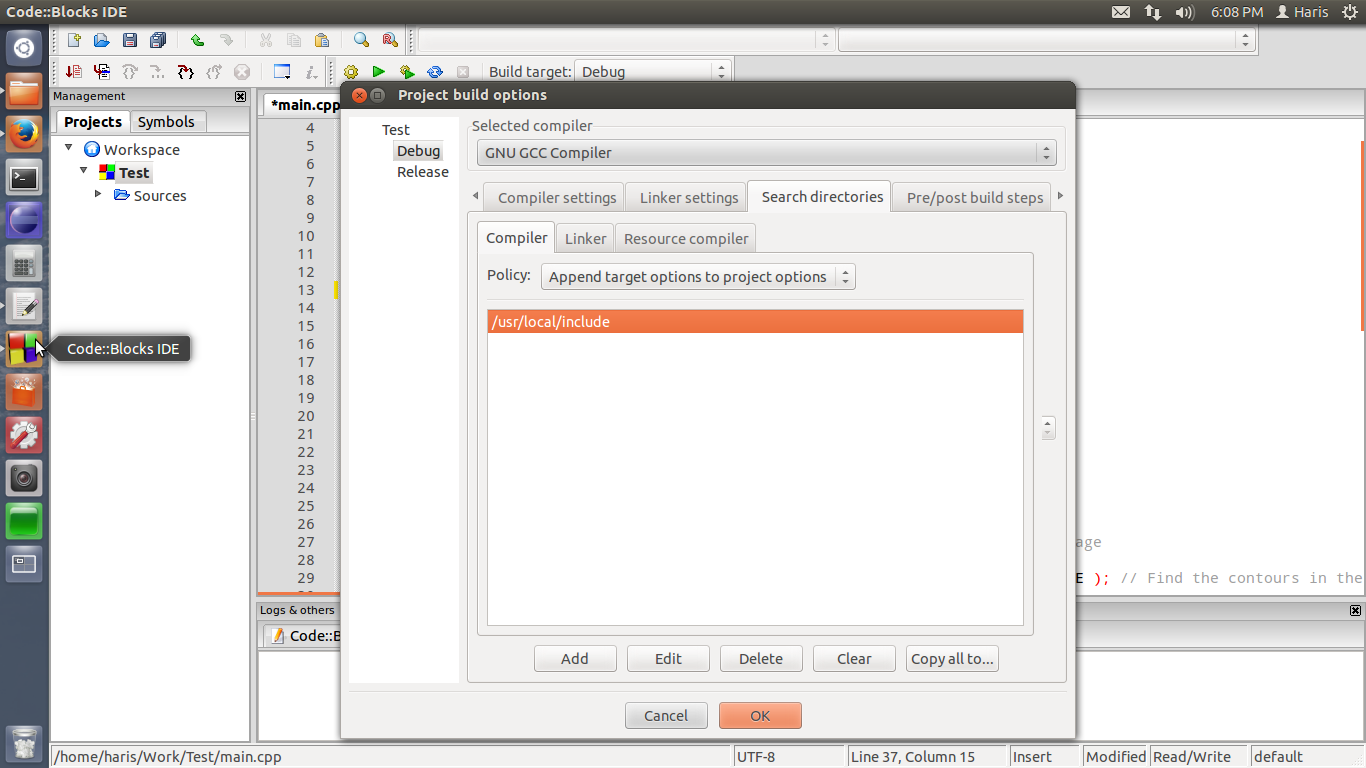The width and height of the screenshot is (1366, 768).
Task: Click the Build and run icon
Action: [406, 72]
